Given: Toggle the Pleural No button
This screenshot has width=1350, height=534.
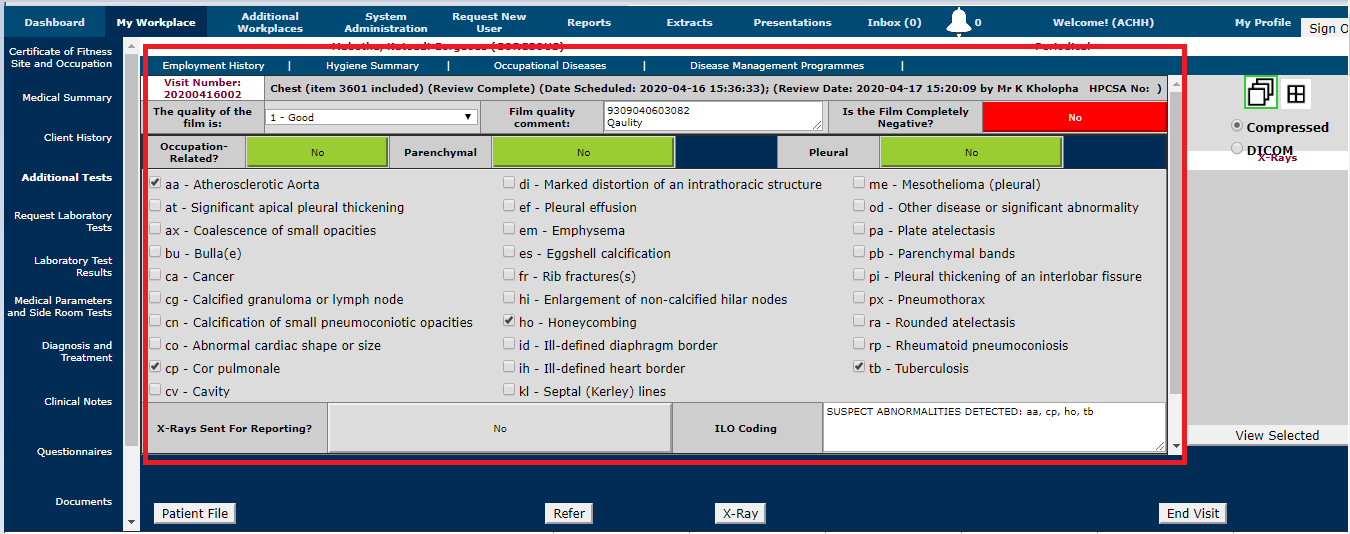Looking at the screenshot, I should [x=971, y=153].
